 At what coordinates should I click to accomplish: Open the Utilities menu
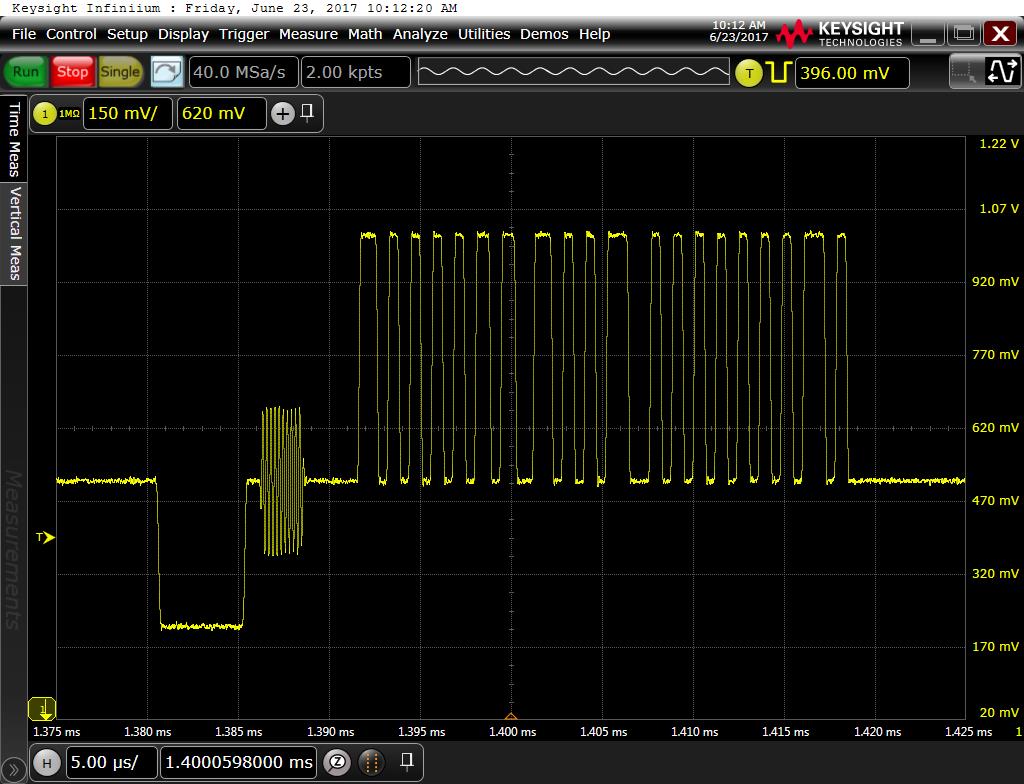tap(484, 34)
